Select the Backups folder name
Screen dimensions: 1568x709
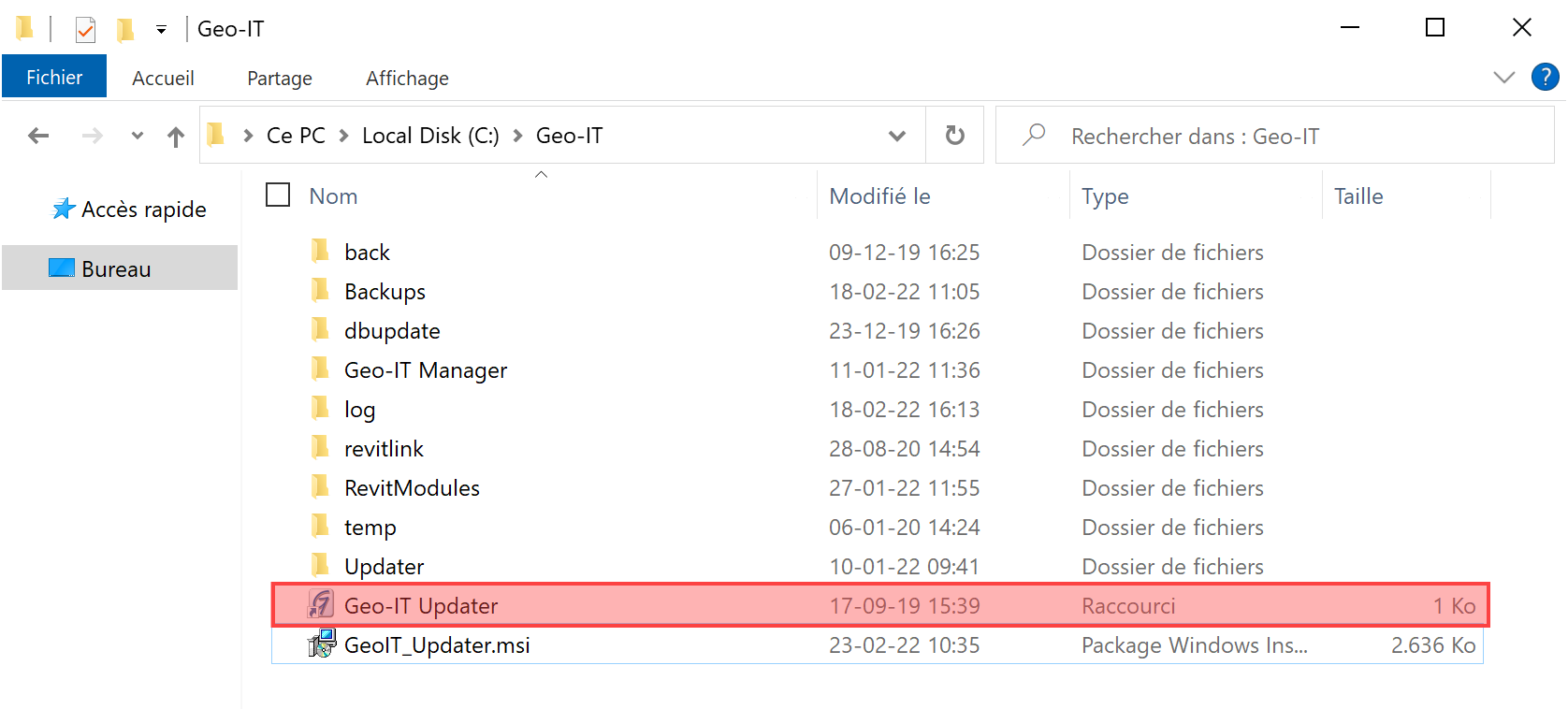tap(385, 291)
